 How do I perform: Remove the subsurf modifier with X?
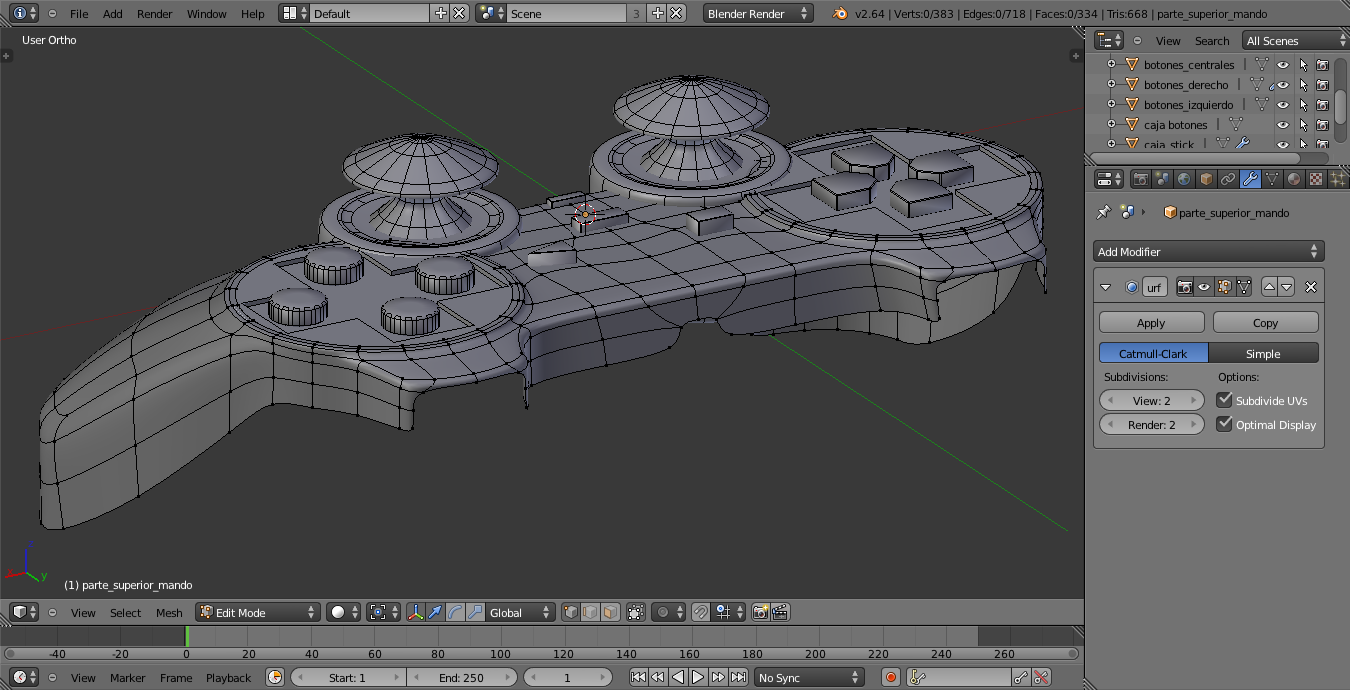point(1311,287)
